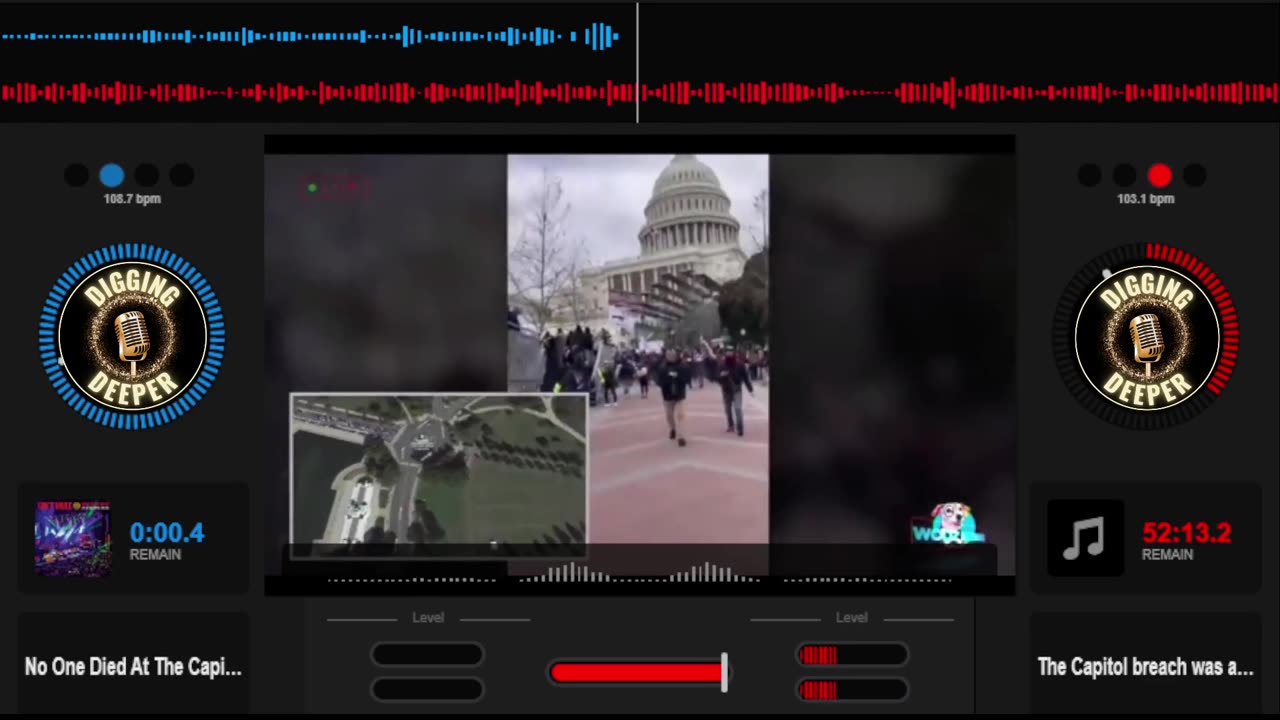Screen dimensions: 1280x720
Task: Click the dog mascot logo in video corner
Action: pos(948,524)
